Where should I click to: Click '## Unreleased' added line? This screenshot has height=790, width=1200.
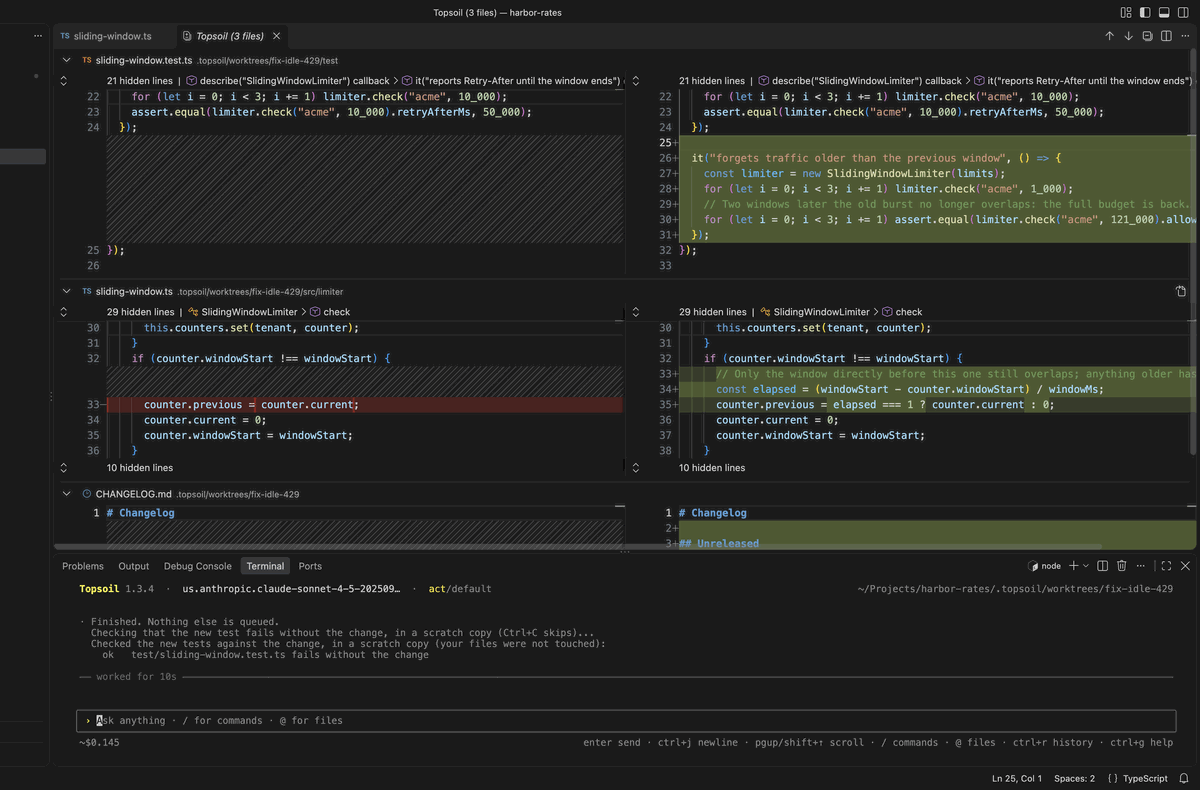click(x=719, y=544)
